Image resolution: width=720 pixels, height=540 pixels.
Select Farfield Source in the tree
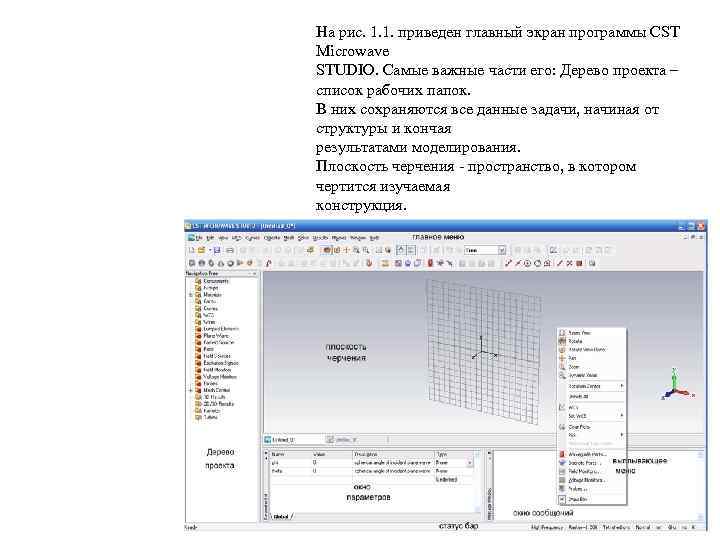click(x=219, y=343)
